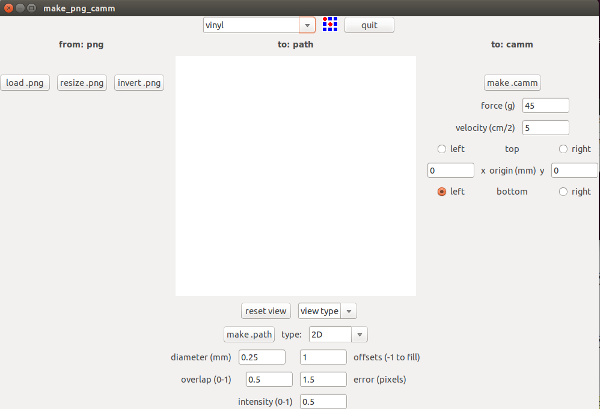Minimize the make_png_camm window

point(20,8)
